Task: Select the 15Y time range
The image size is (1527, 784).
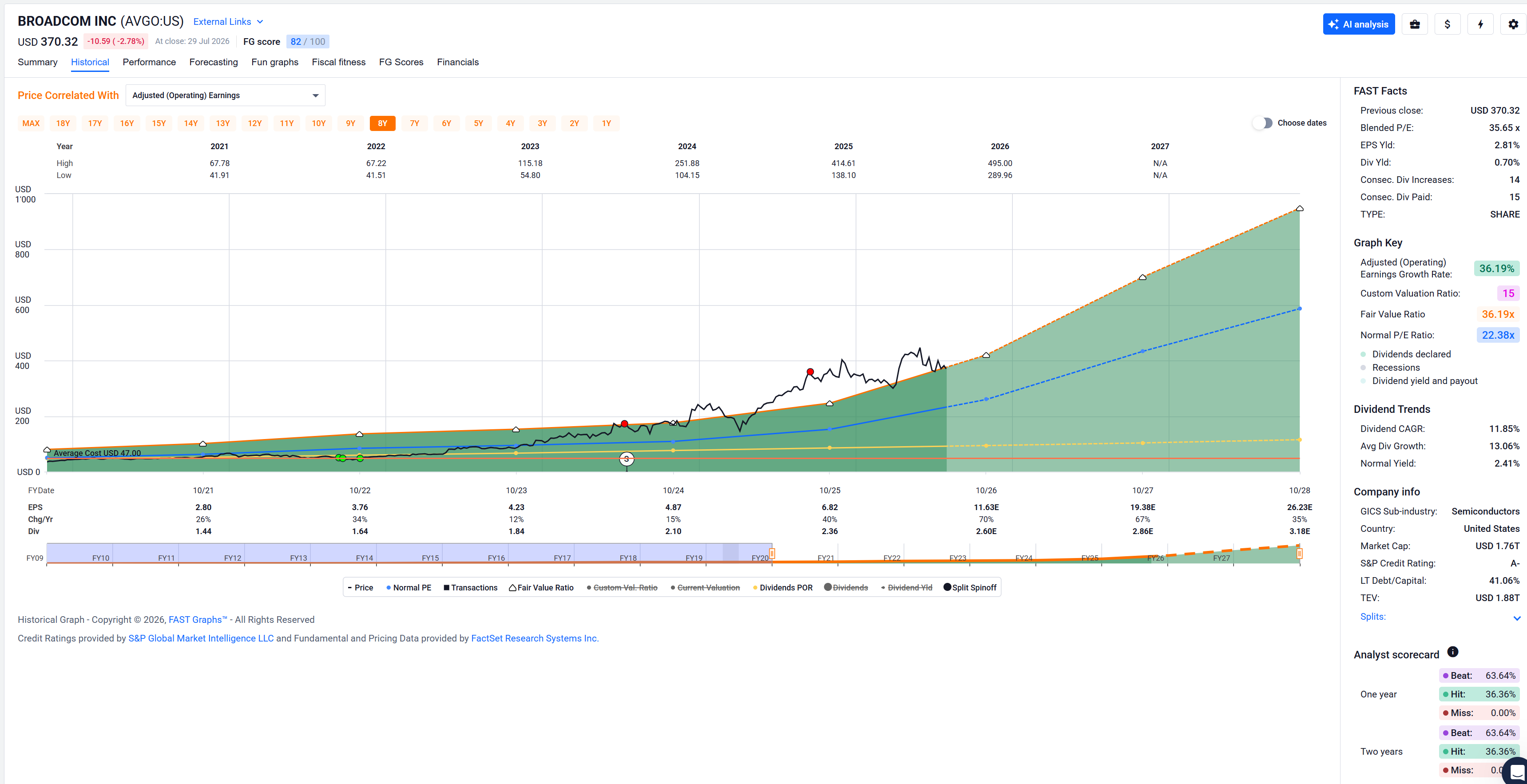Action: coord(159,123)
